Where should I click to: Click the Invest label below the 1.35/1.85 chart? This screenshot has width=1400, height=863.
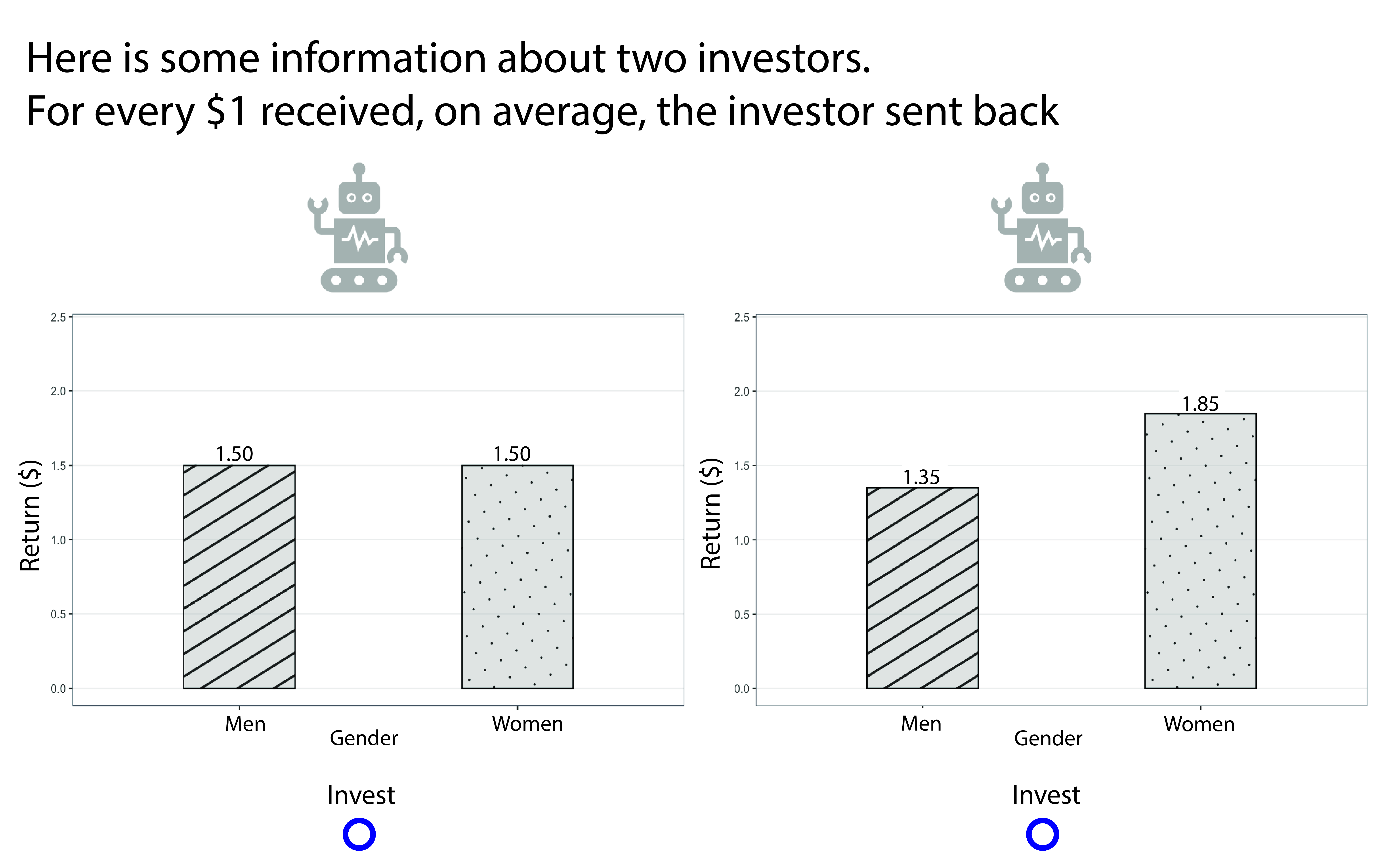[x=1046, y=795]
